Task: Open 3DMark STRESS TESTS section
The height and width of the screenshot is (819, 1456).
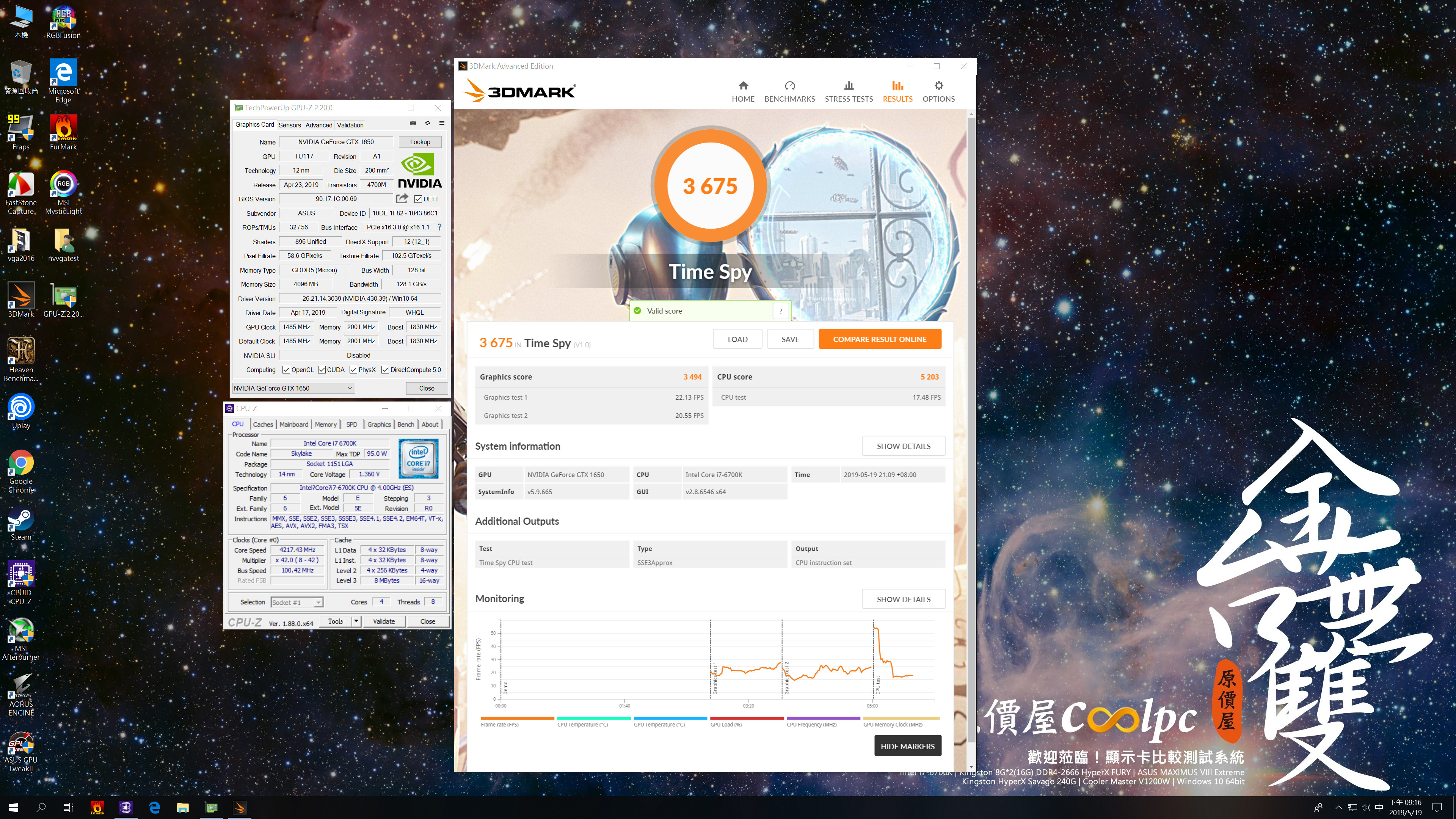Action: pos(849,91)
